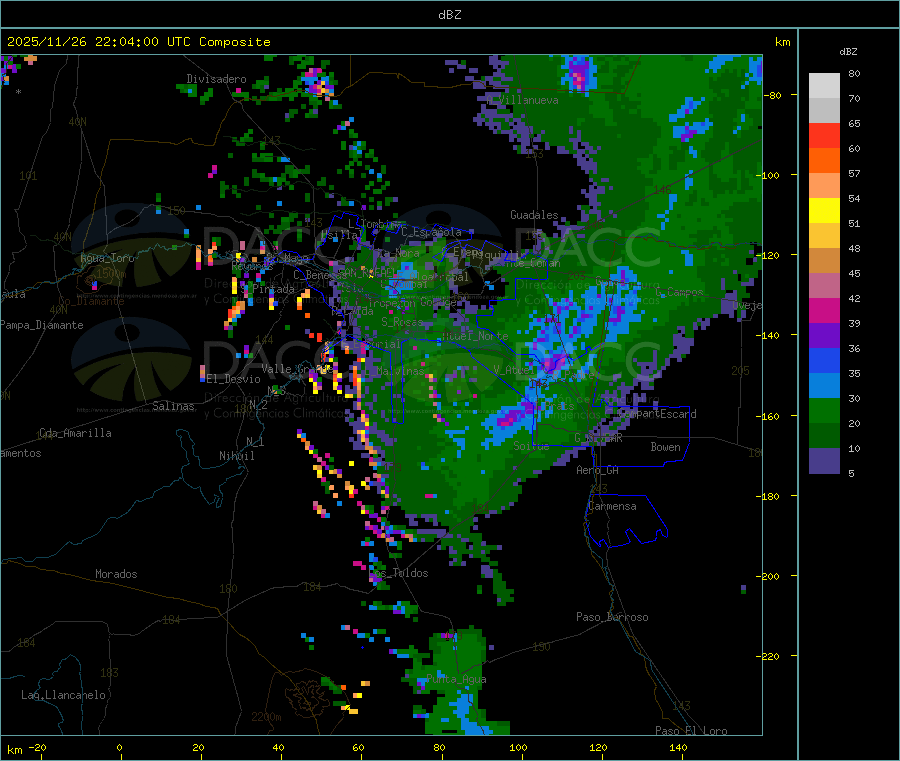Click the timestamp 2025/11/26 22:04:00 UTC Composite
Screen dimensions: 900x761
pos(138,42)
